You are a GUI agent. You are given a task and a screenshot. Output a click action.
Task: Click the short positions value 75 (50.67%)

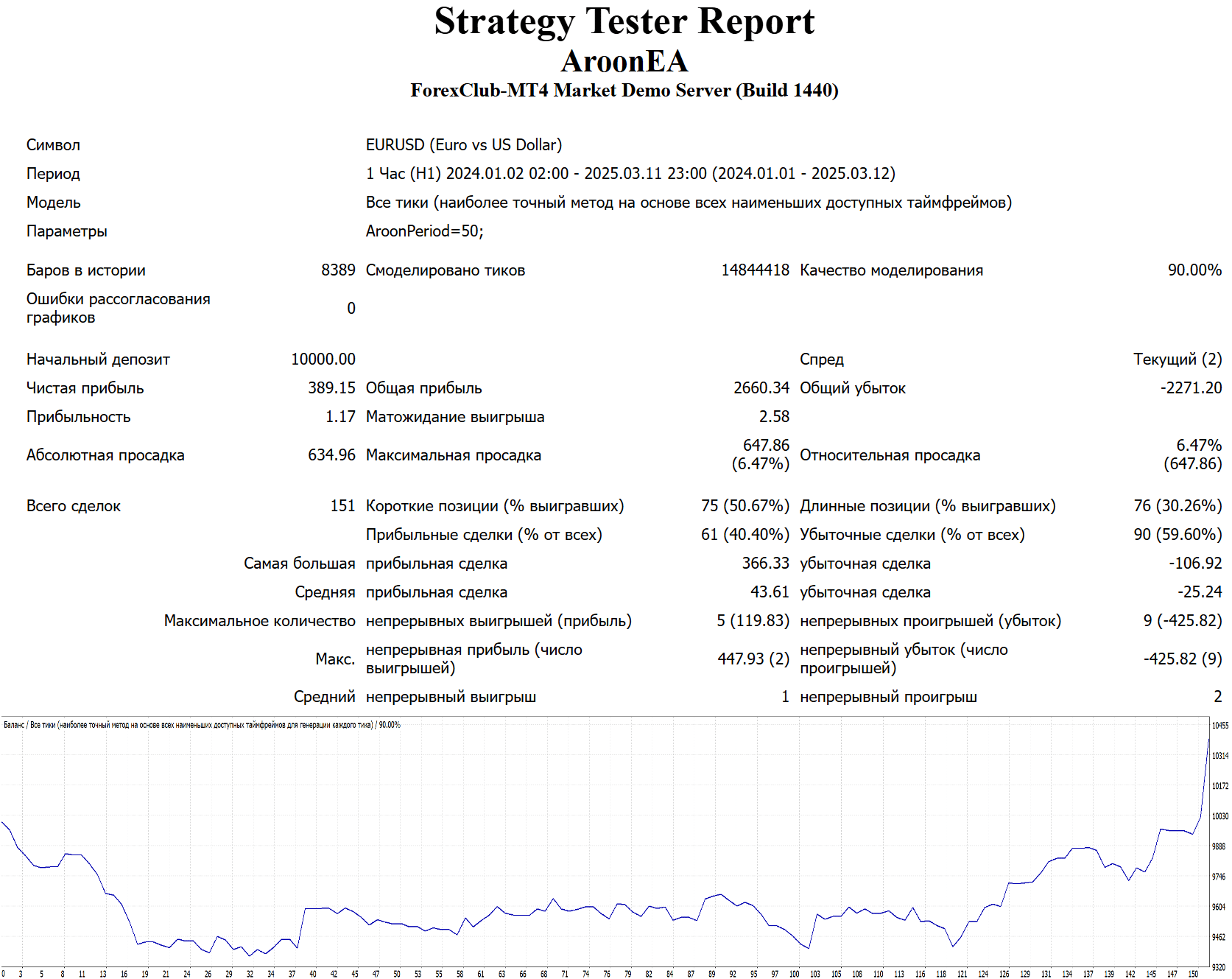[x=745, y=506]
